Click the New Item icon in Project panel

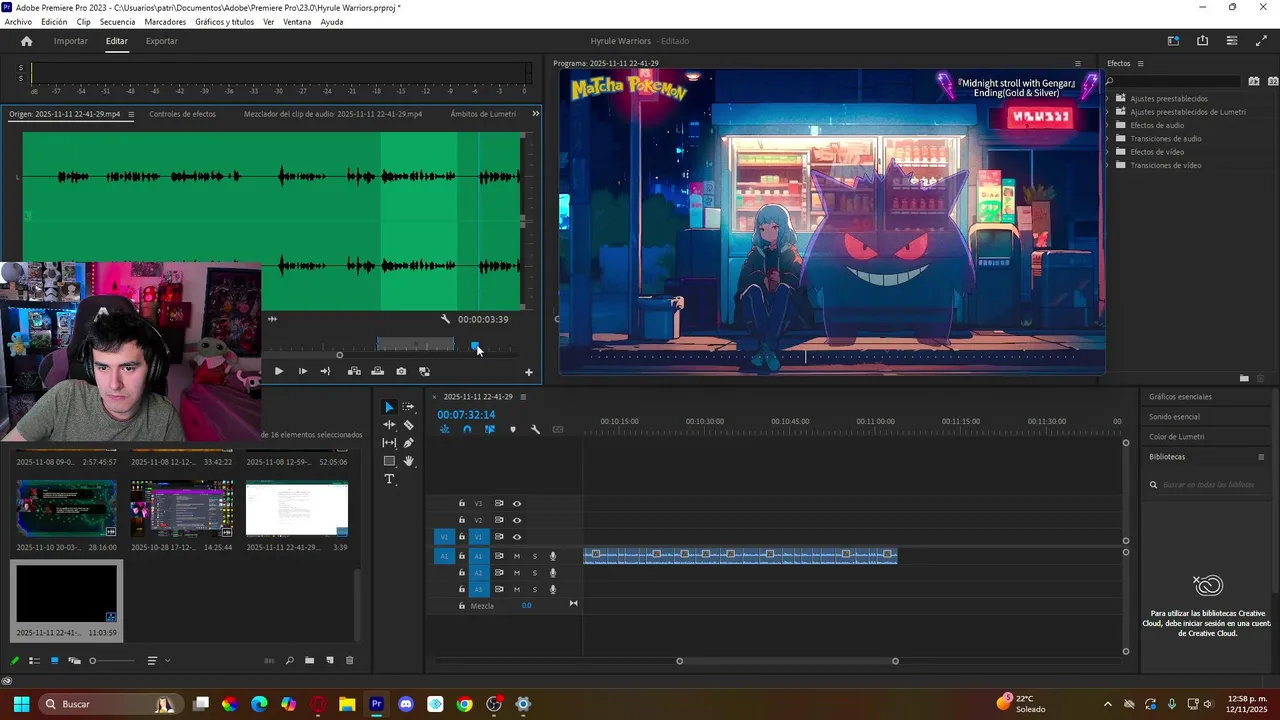tap(330, 661)
